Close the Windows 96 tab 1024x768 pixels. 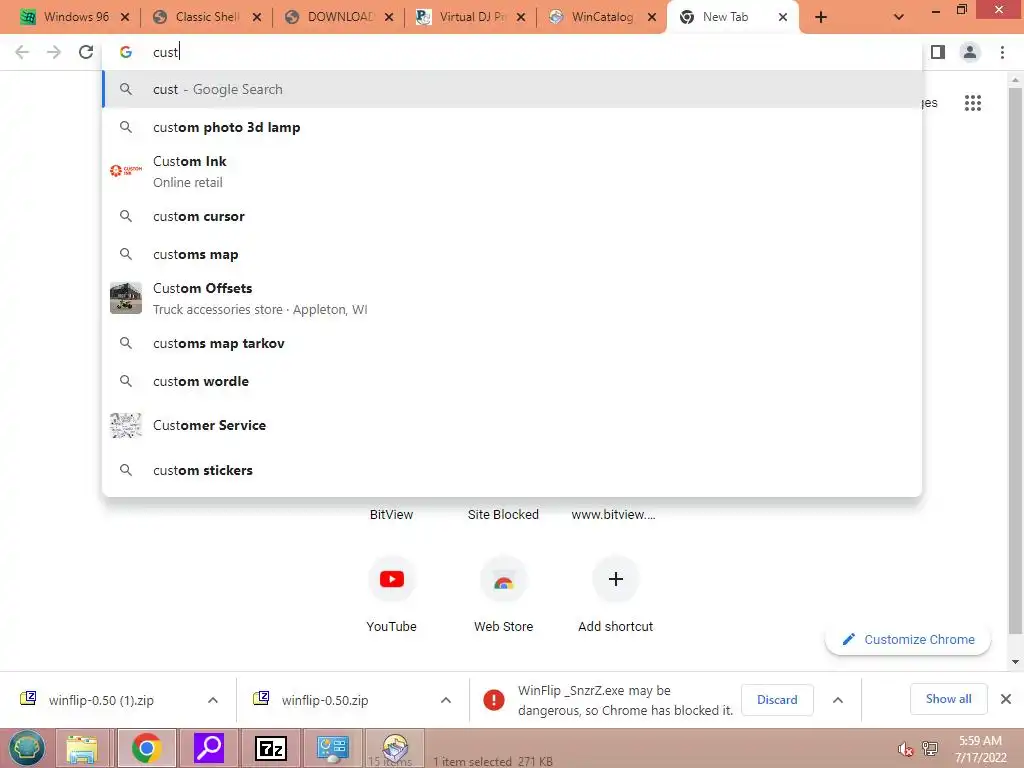[x=125, y=18]
